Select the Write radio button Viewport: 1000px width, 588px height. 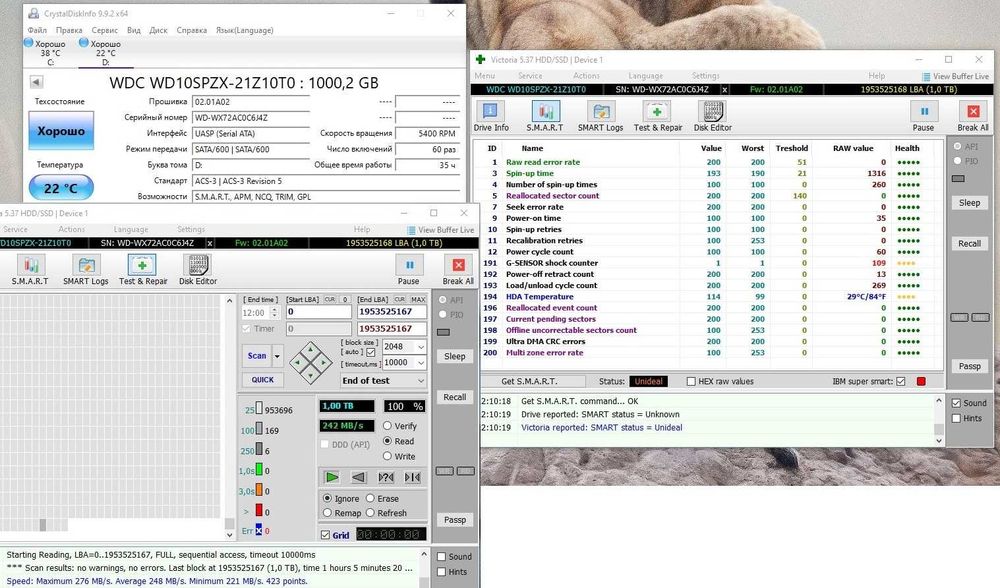[x=387, y=456]
